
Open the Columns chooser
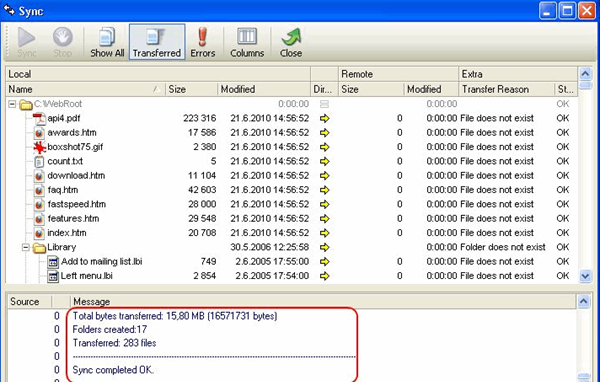coord(247,42)
